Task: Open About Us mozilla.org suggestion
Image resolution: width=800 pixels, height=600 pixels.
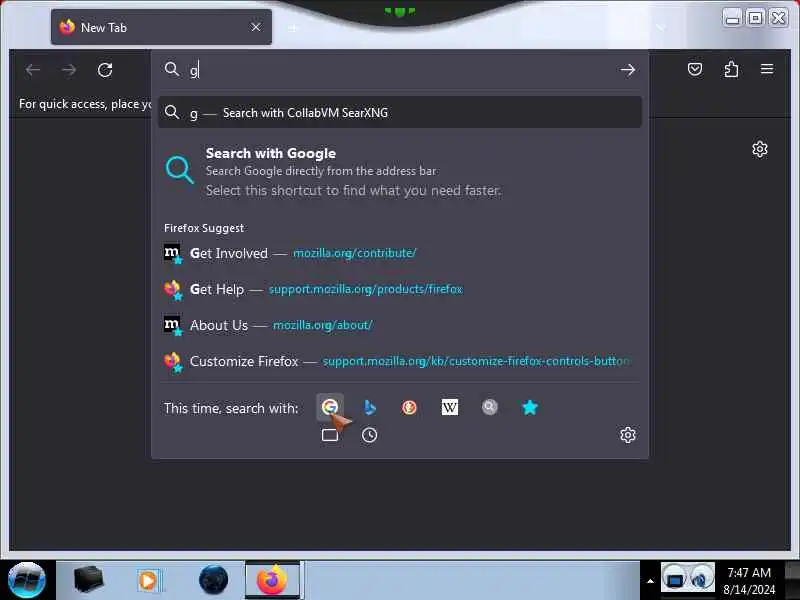Action: (x=400, y=325)
